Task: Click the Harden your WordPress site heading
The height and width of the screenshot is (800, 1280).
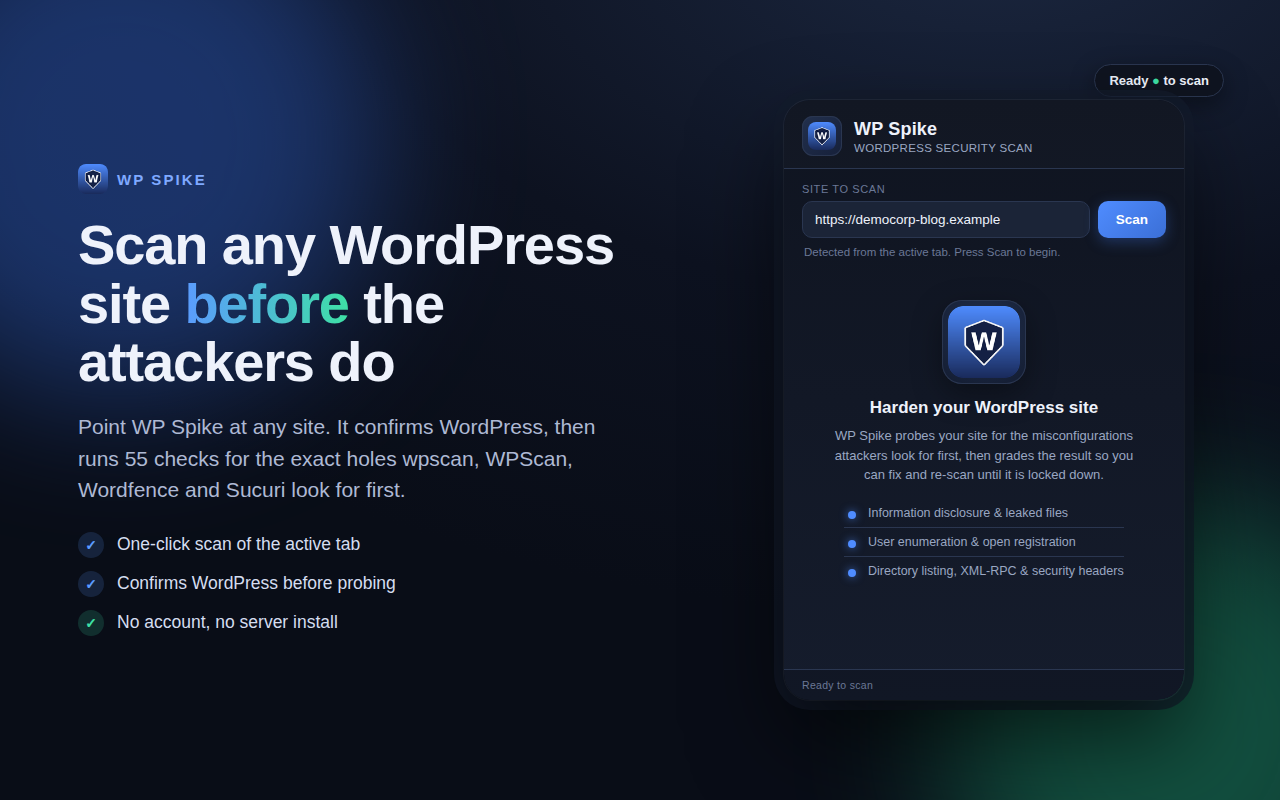Action: (984, 407)
